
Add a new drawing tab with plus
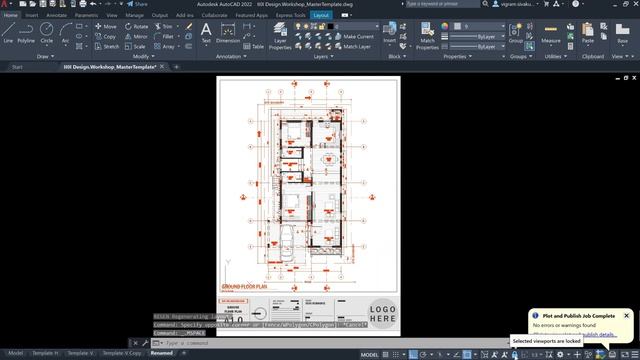[176, 67]
